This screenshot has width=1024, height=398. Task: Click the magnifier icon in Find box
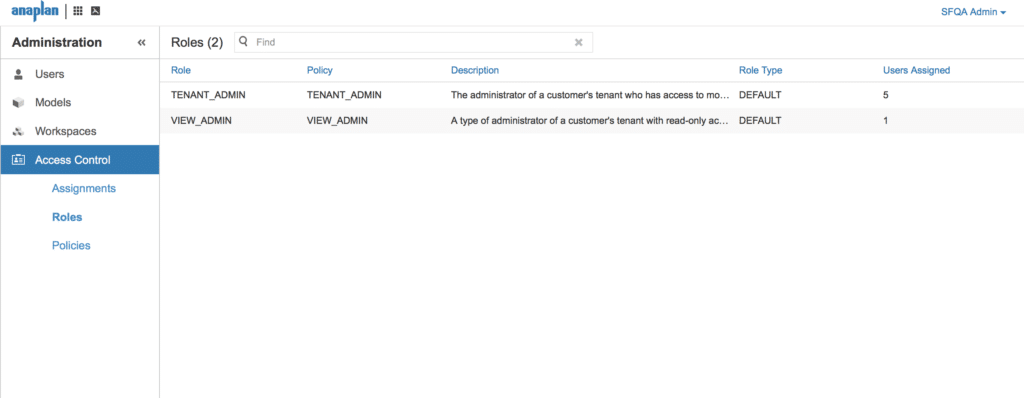click(244, 42)
